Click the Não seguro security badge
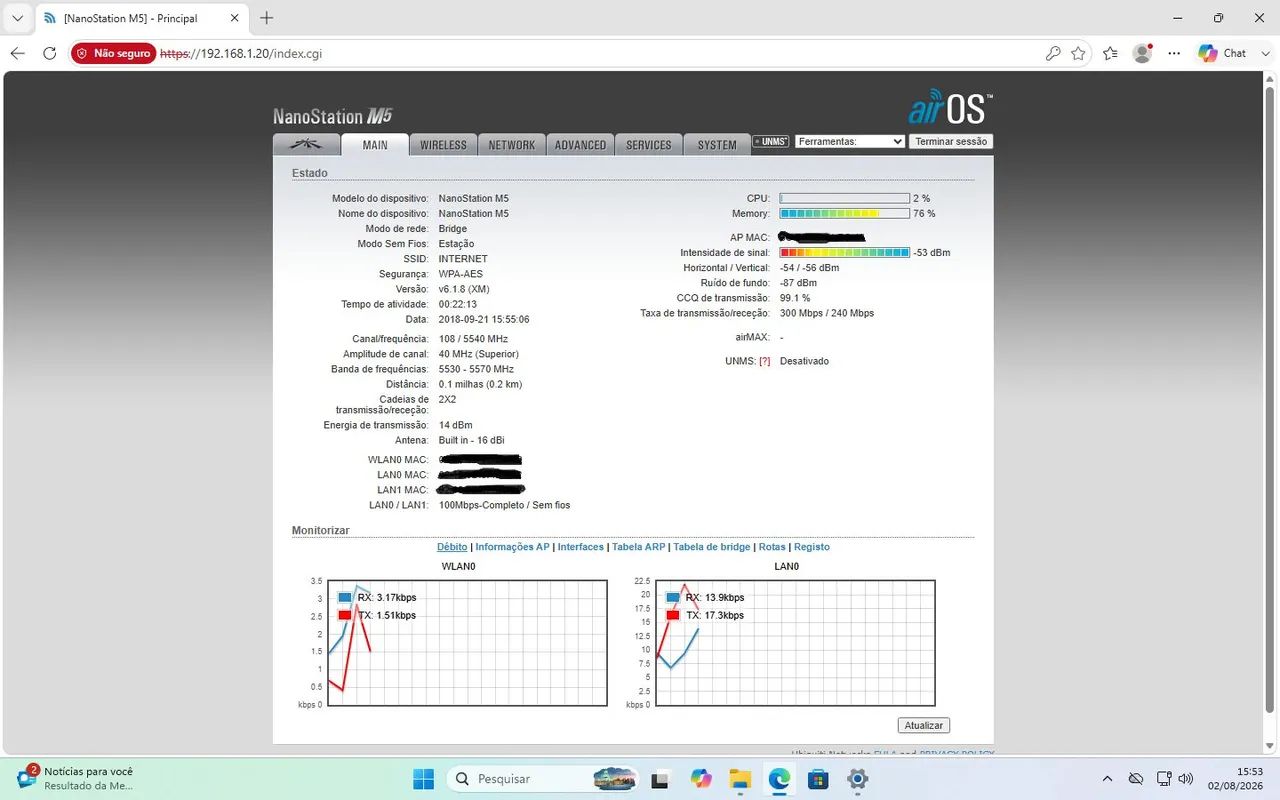Screen dimensions: 1280x800 coord(114,53)
